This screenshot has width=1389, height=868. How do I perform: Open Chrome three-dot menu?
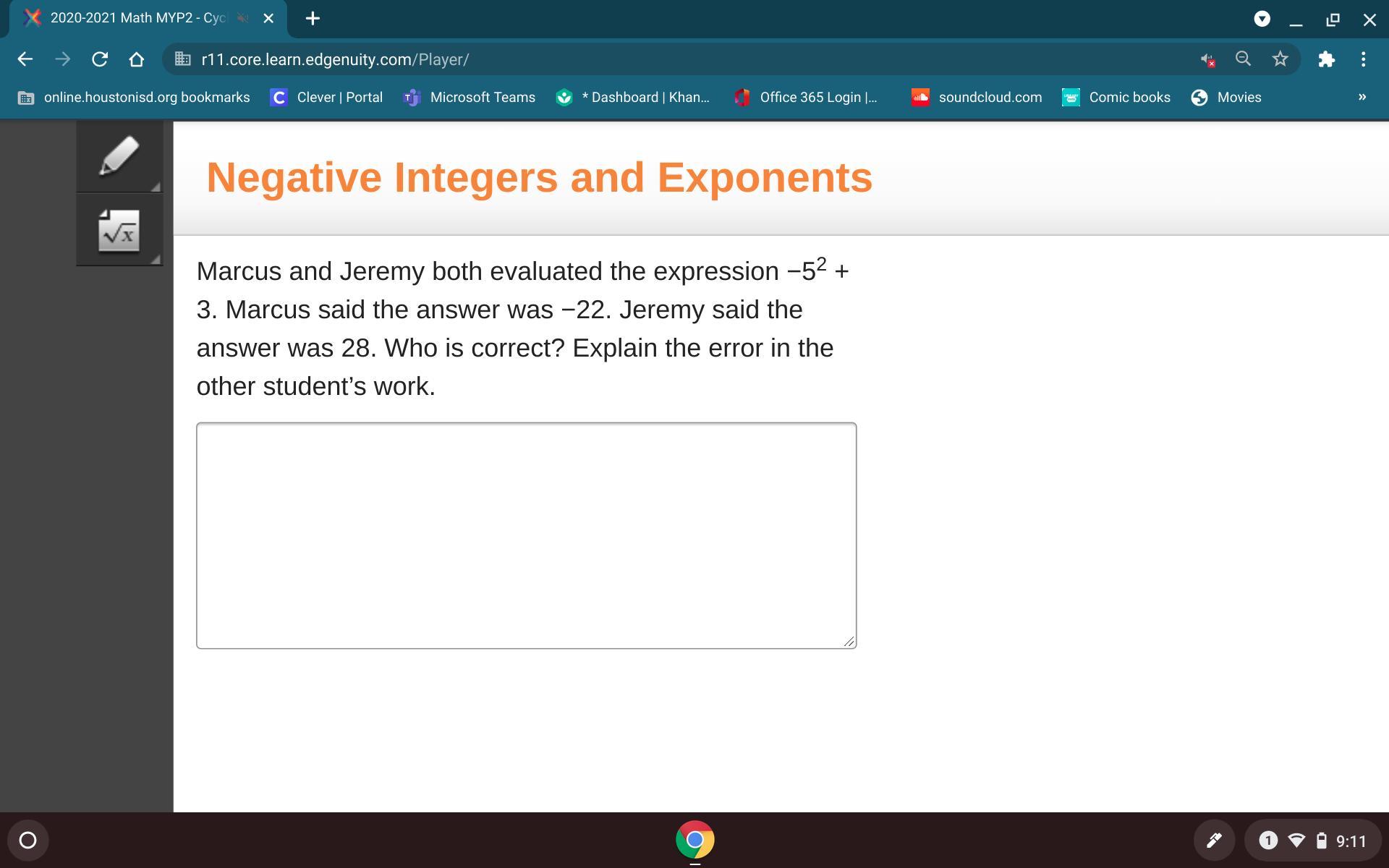click(x=1363, y=59)
